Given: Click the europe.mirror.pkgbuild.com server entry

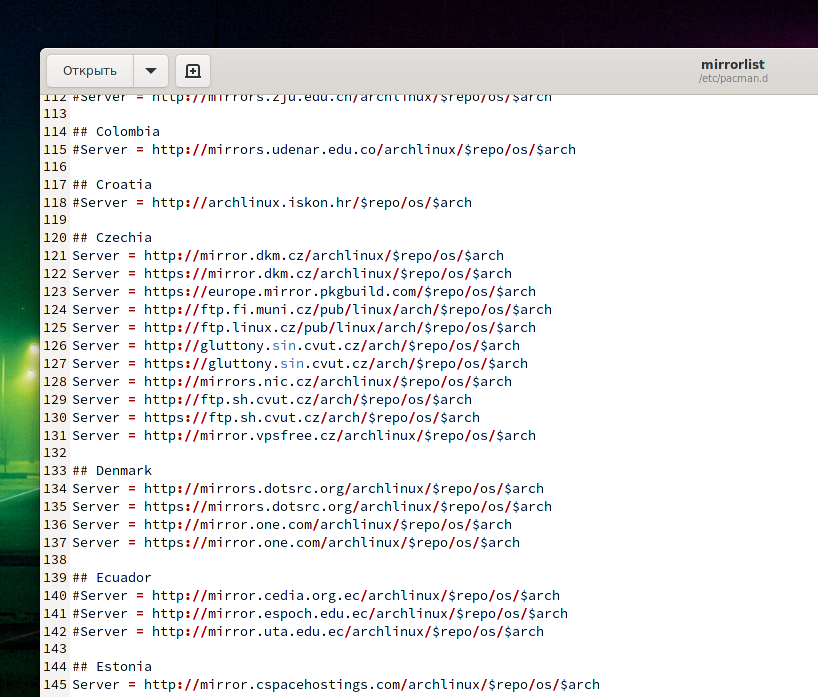Looking at the screenshot, I should click(x=303, y=292).
